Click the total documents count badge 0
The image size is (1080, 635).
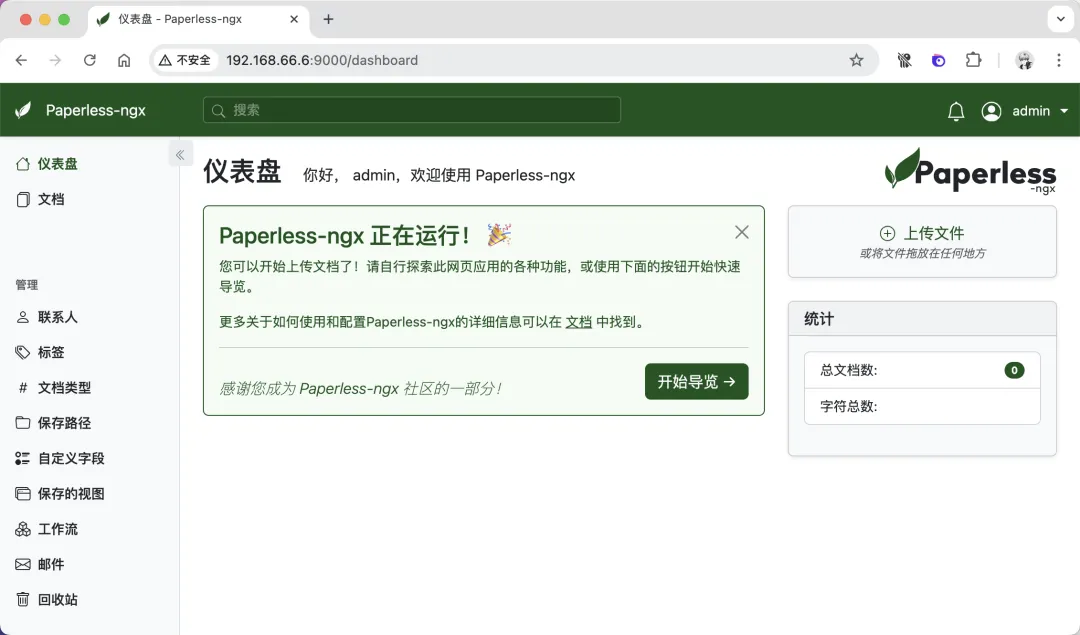1014,371
